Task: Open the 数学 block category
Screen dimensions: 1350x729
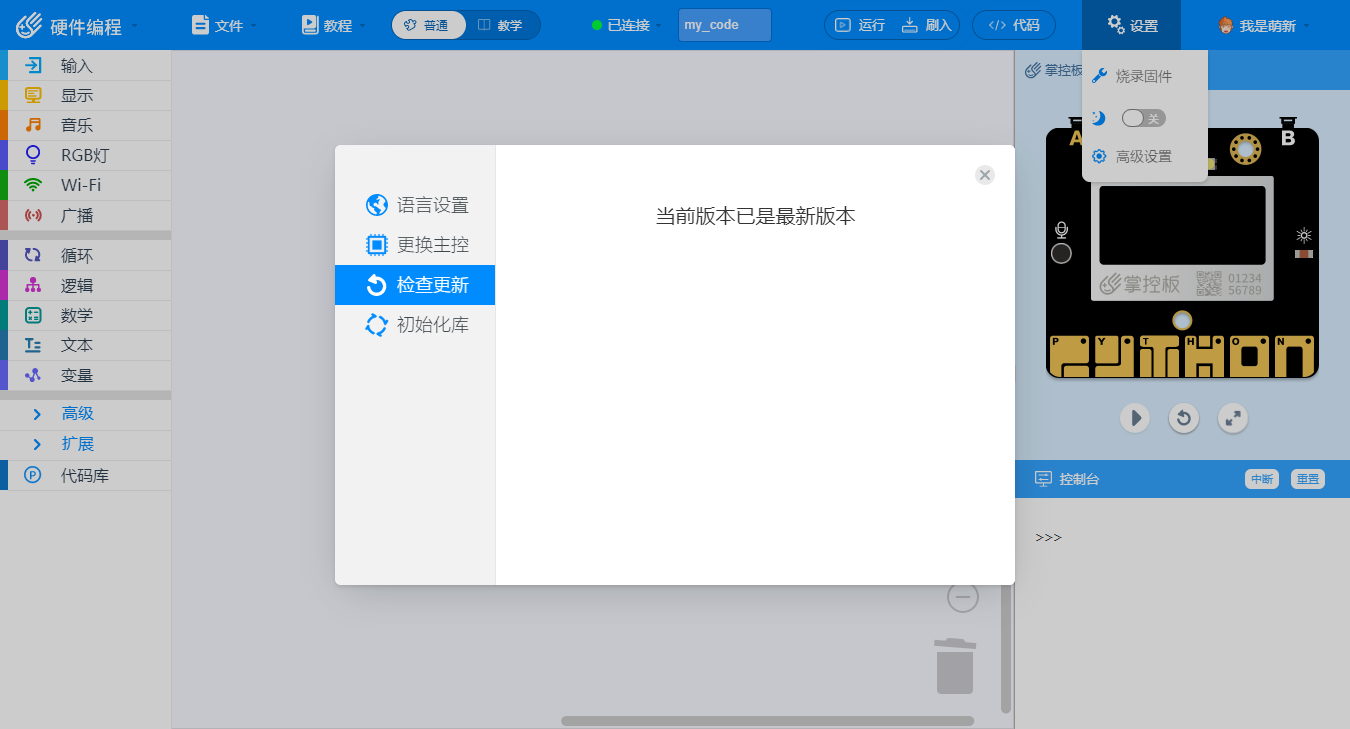Action: pyautogui.click(x=86, y=316)
